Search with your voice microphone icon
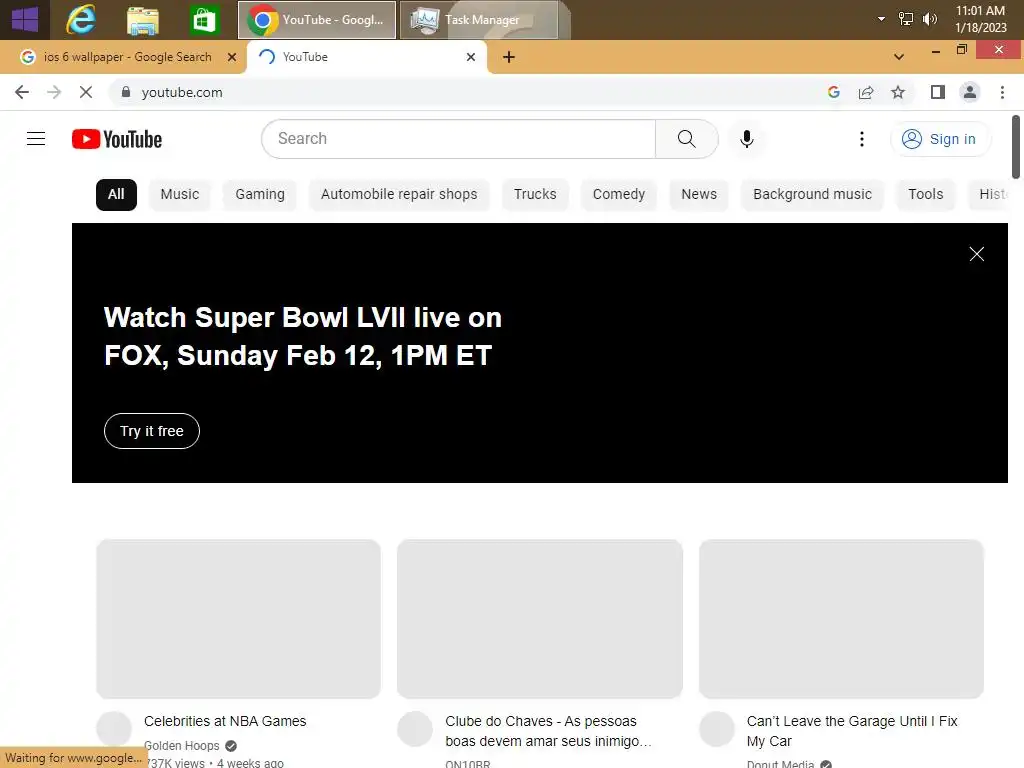1024x768 pixels. click(746, 138)
